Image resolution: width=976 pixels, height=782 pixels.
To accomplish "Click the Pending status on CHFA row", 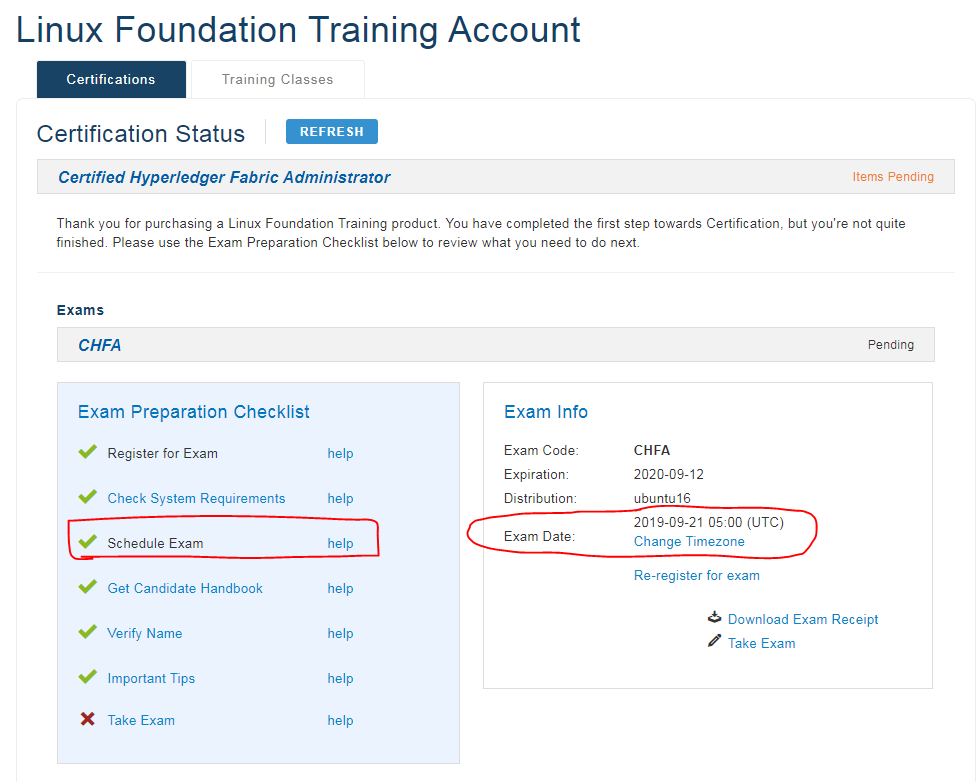I will click(891, 344).
